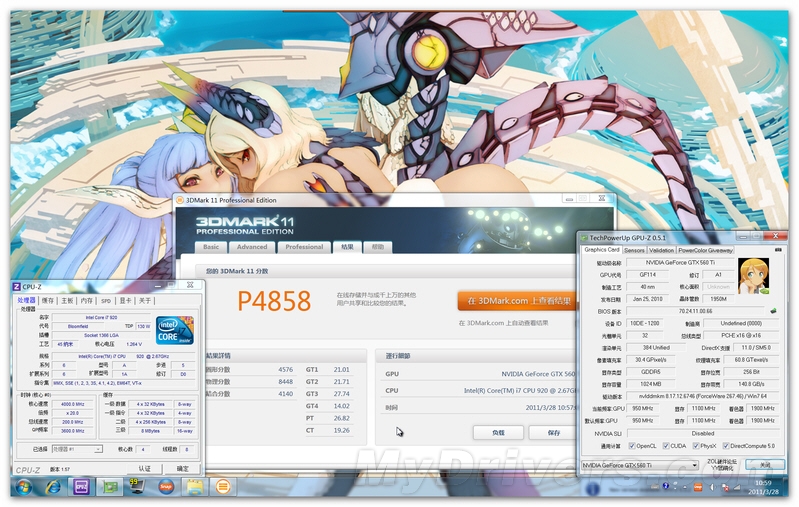This screenshot has height=507, width=799.
Task: Toggle the CUDA checkbox in GPU-Z
Action: click(665, 446)
